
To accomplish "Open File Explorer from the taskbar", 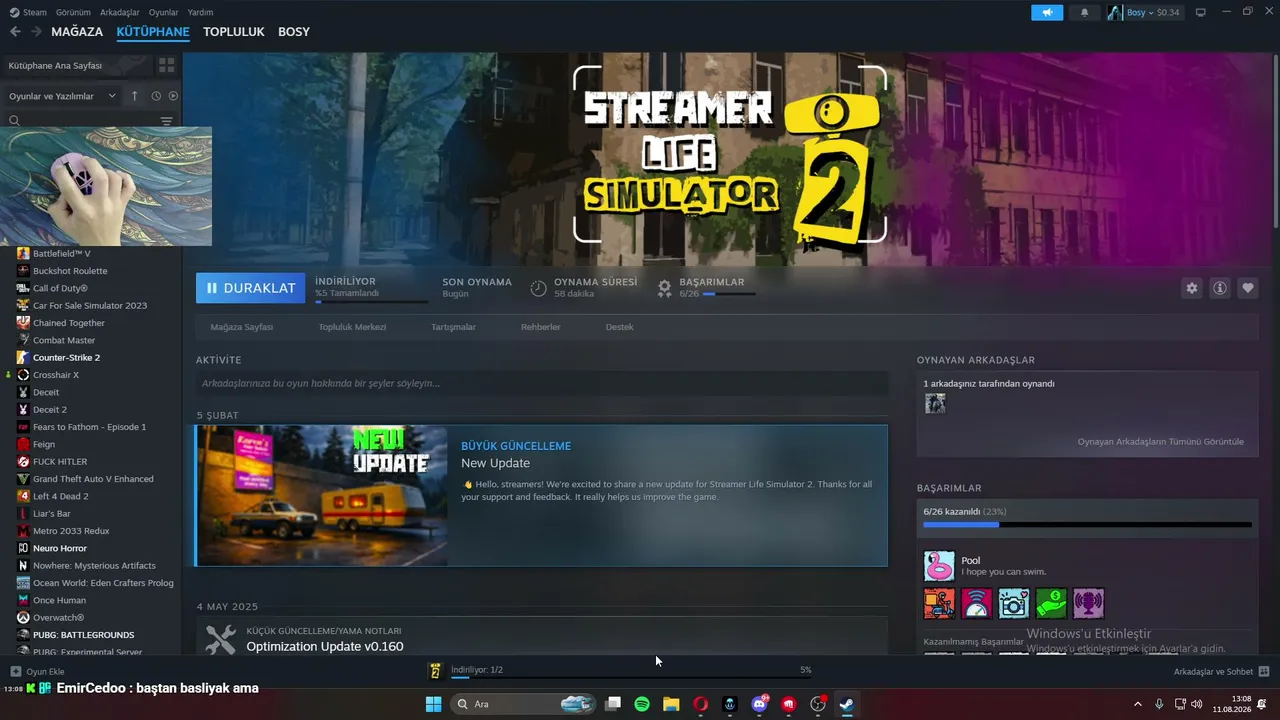I will [671, 704].
